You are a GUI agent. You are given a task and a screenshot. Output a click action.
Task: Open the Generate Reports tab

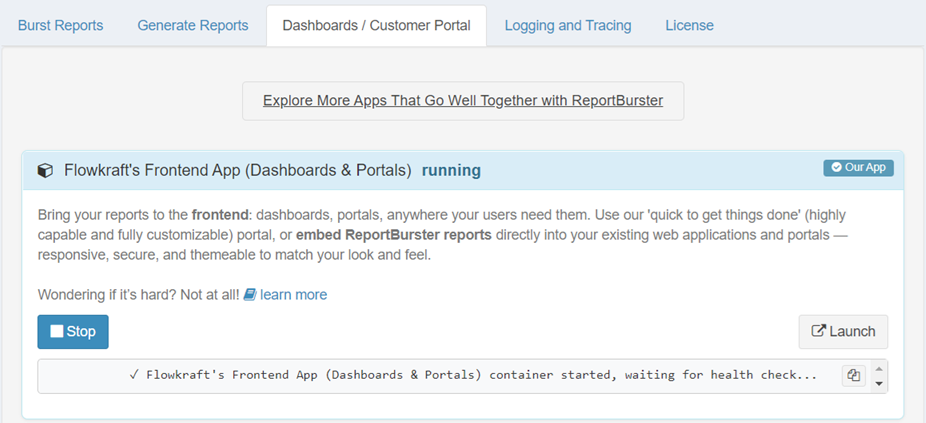tap(193, 26)
